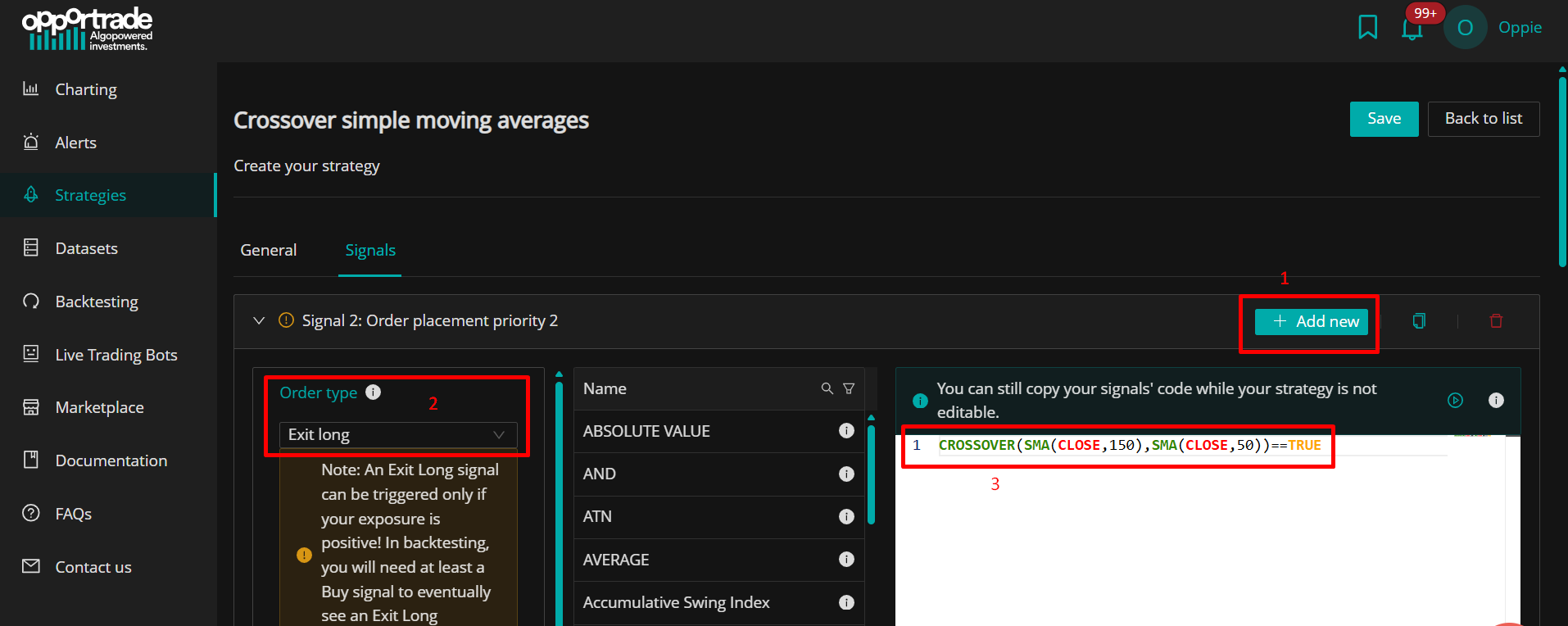Collapse Signal 2 panel chevron
Screen dimensions: 1568x626
click(x=259, y=320)
